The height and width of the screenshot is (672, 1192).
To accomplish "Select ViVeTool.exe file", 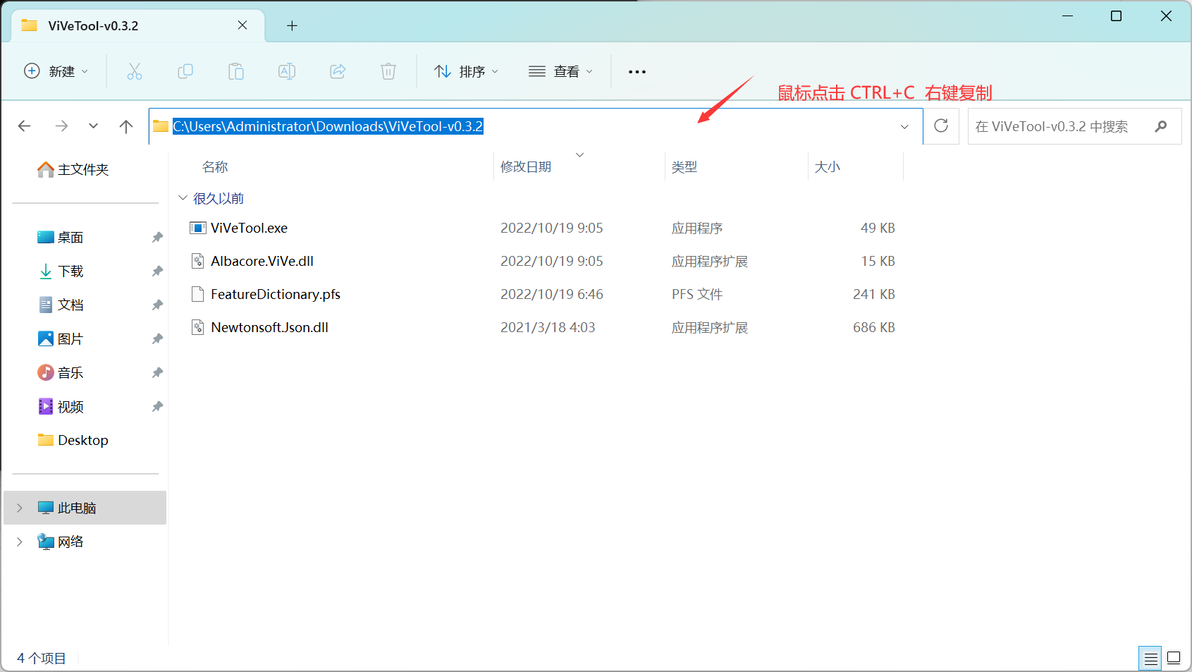I will tap(249, 228).
